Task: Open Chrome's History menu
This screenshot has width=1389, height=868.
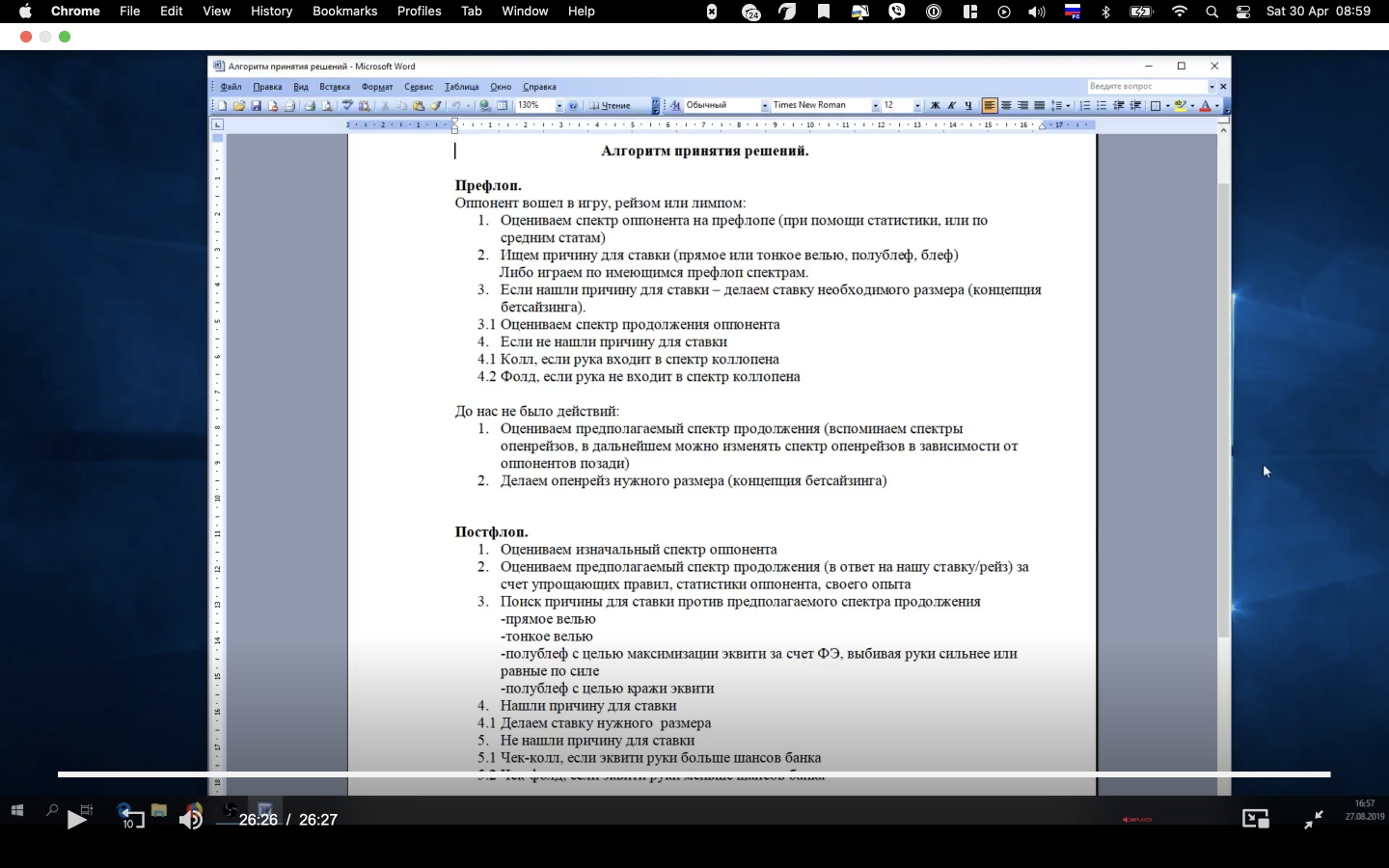Action: (271, 12)
